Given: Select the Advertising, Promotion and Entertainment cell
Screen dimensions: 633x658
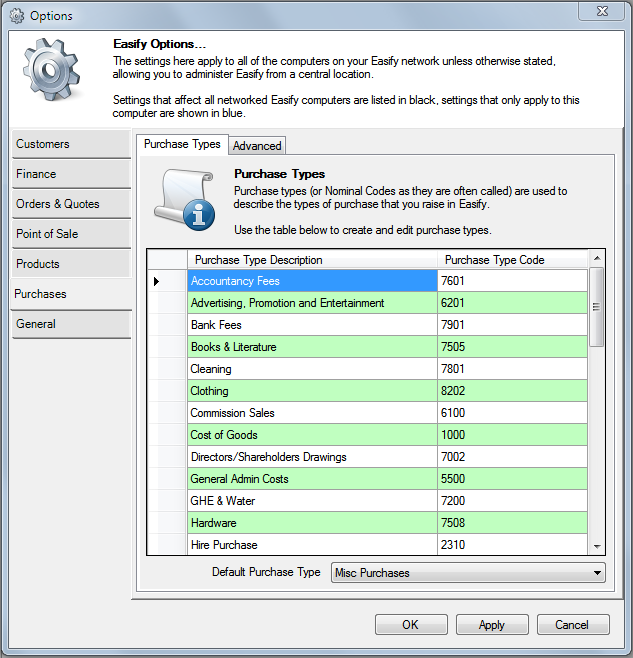Looking at the screenshot, I should pyautogui.click(x=312, y=303).
